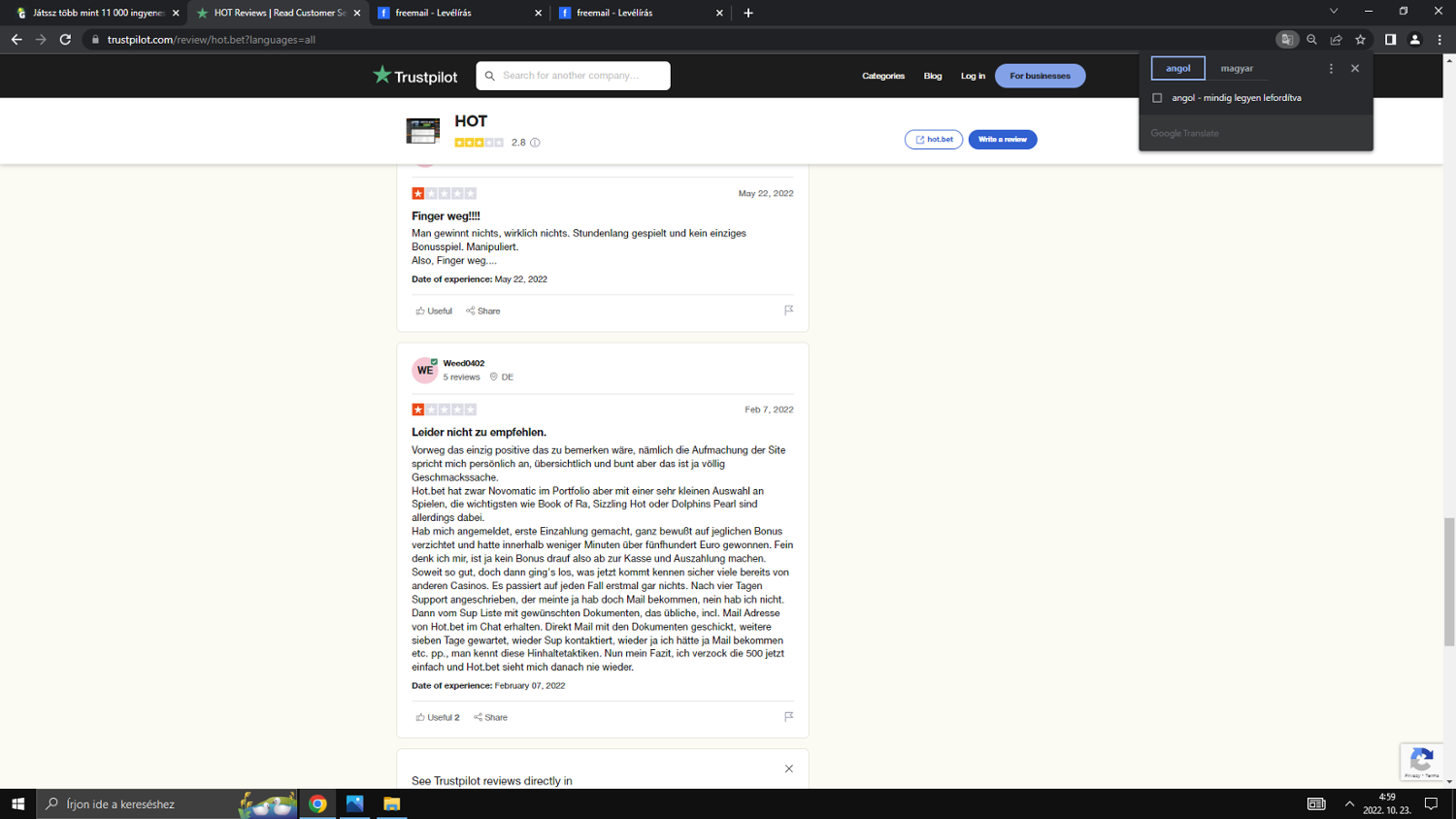Flag the 'Finger weg!!!!' review
Viewport: 1456px width, 819px height.
[788, 311]
